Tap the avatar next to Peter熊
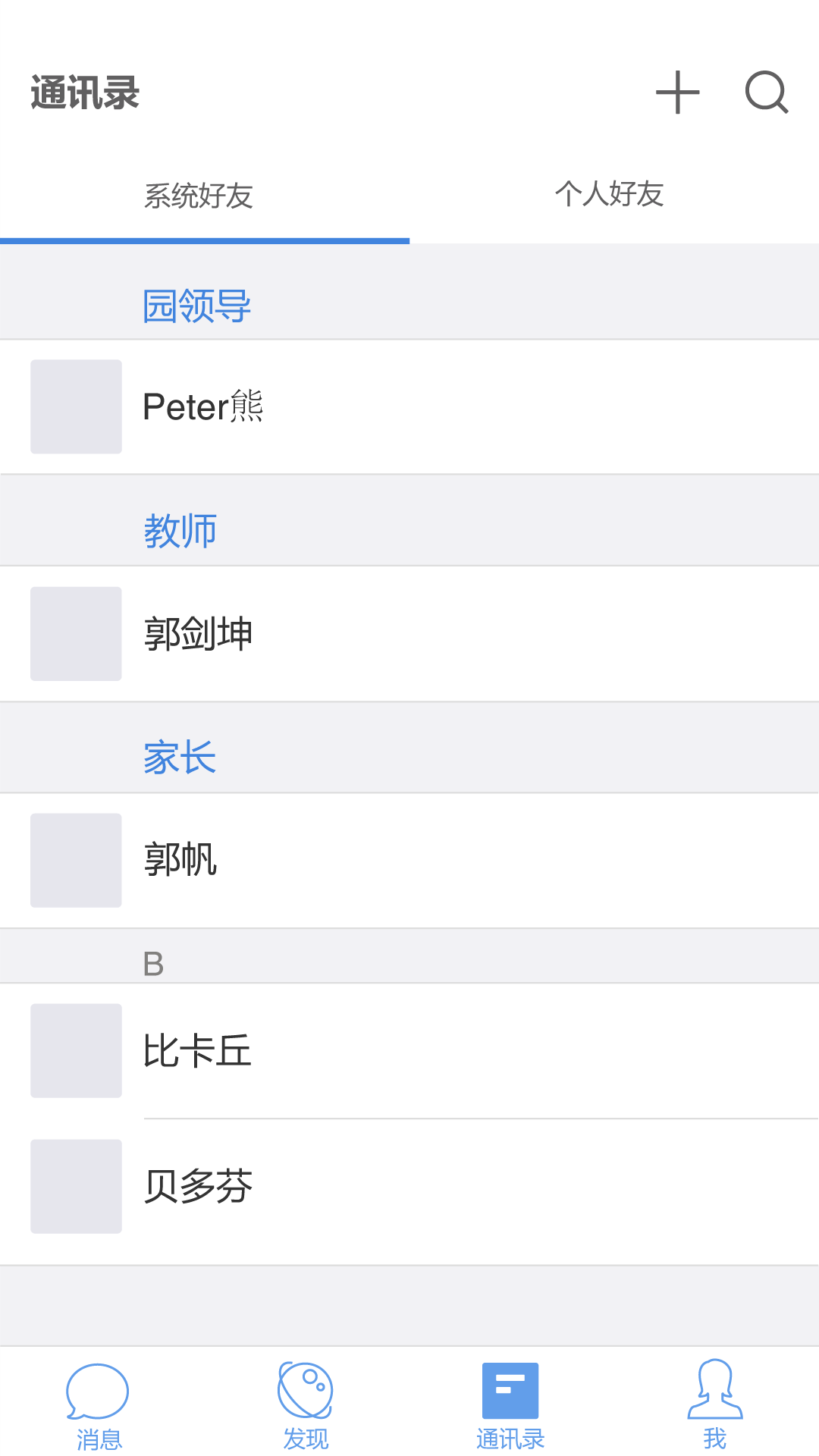This screenshot has width=819, height=1456. (x=76, y=406)
